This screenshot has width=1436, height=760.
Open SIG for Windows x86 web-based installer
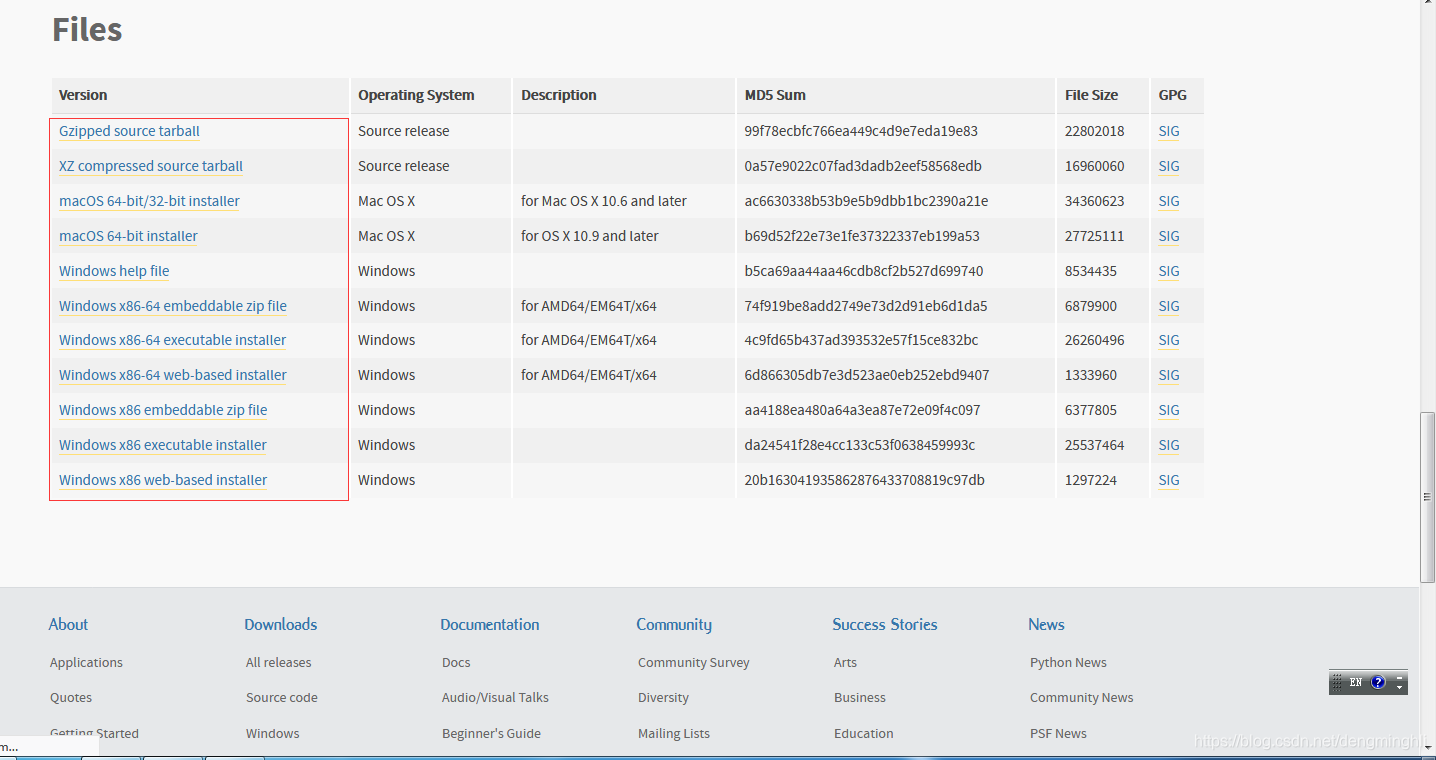tap(1169, 480)
